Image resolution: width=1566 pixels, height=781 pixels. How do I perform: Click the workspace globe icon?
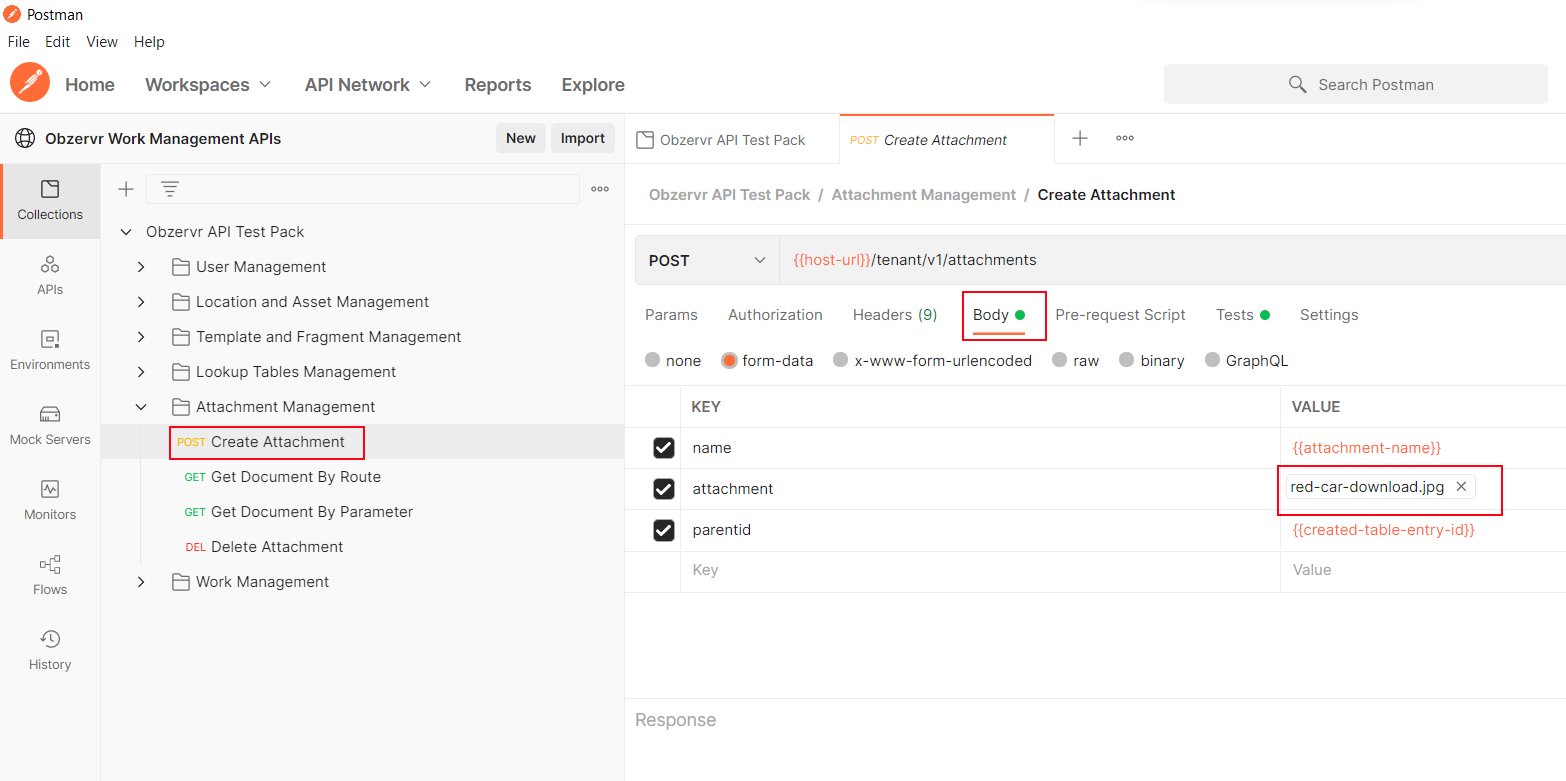25,139
